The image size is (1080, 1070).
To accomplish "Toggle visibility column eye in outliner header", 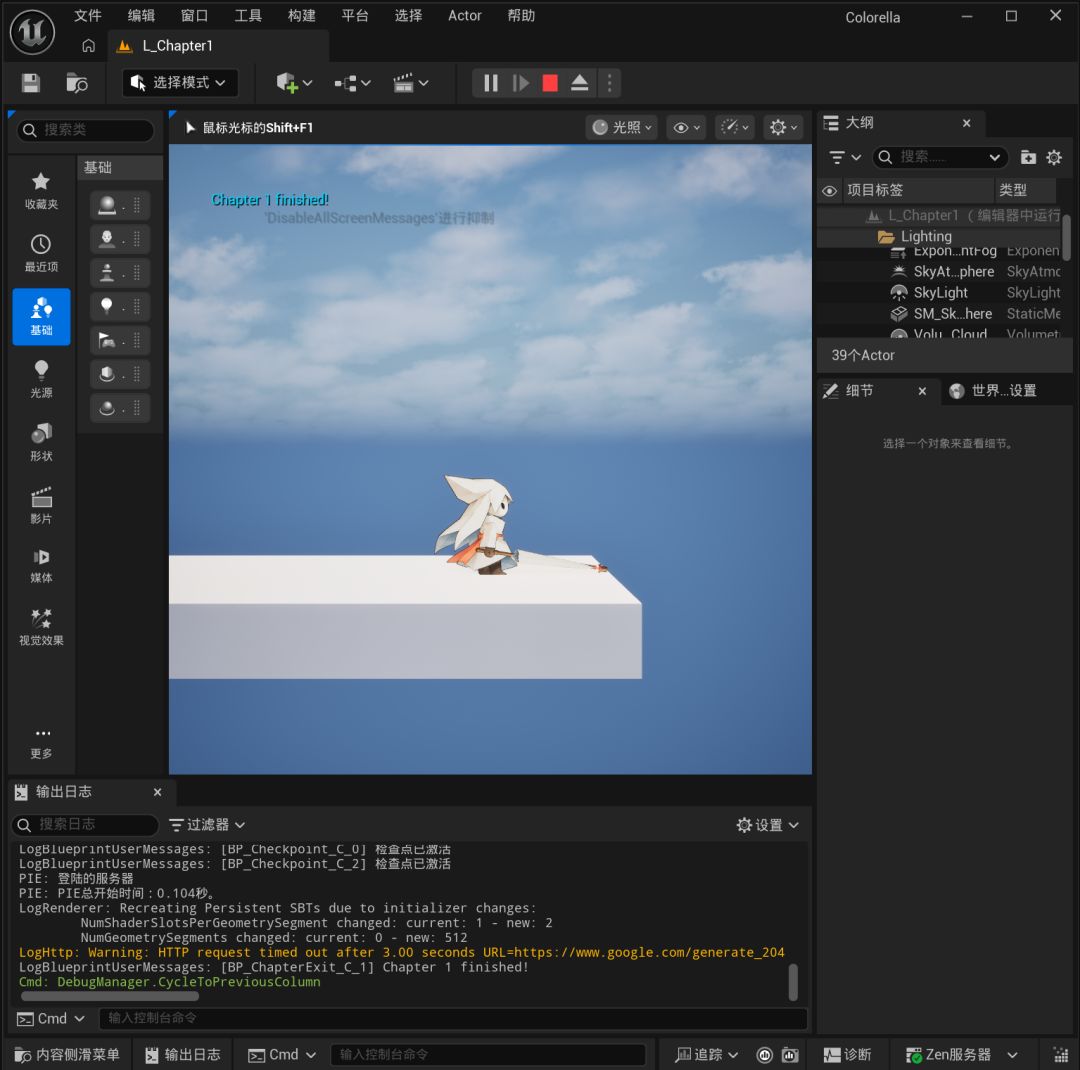I will (x=830, y=191).
